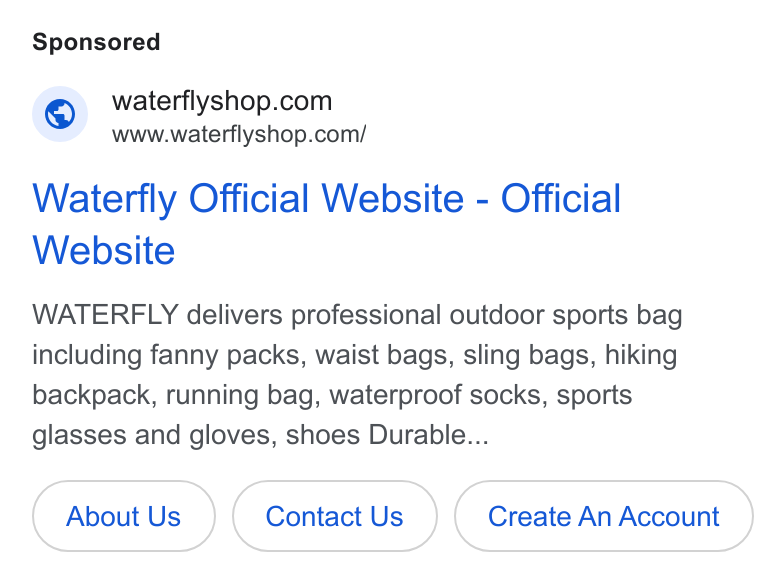Click the second-line Website word in the headline
Image resolution: width=760 pixels, height=584 pixels.
[x=103, y=250]
